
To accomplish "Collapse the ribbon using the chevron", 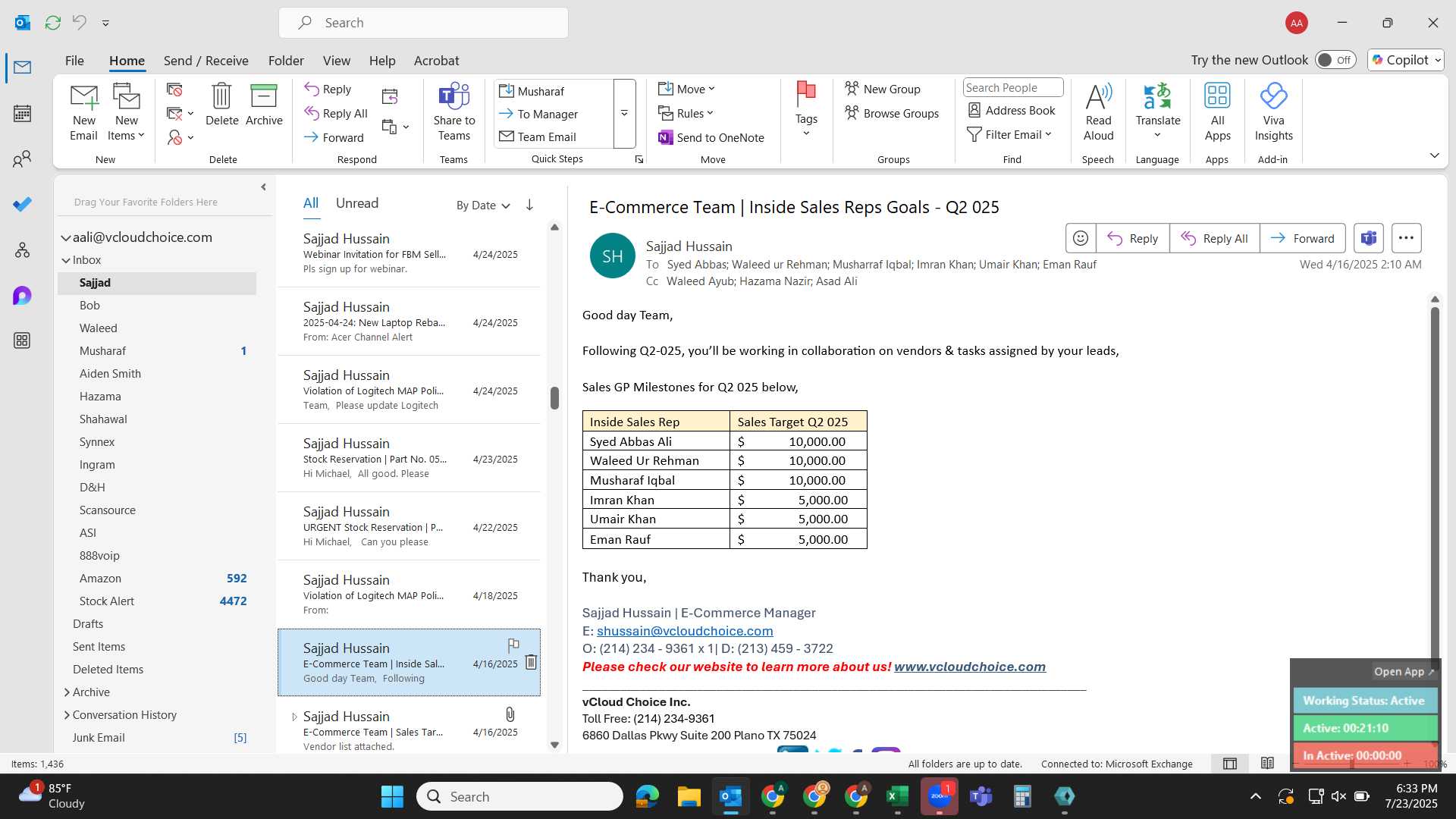I will [1434, 155].
